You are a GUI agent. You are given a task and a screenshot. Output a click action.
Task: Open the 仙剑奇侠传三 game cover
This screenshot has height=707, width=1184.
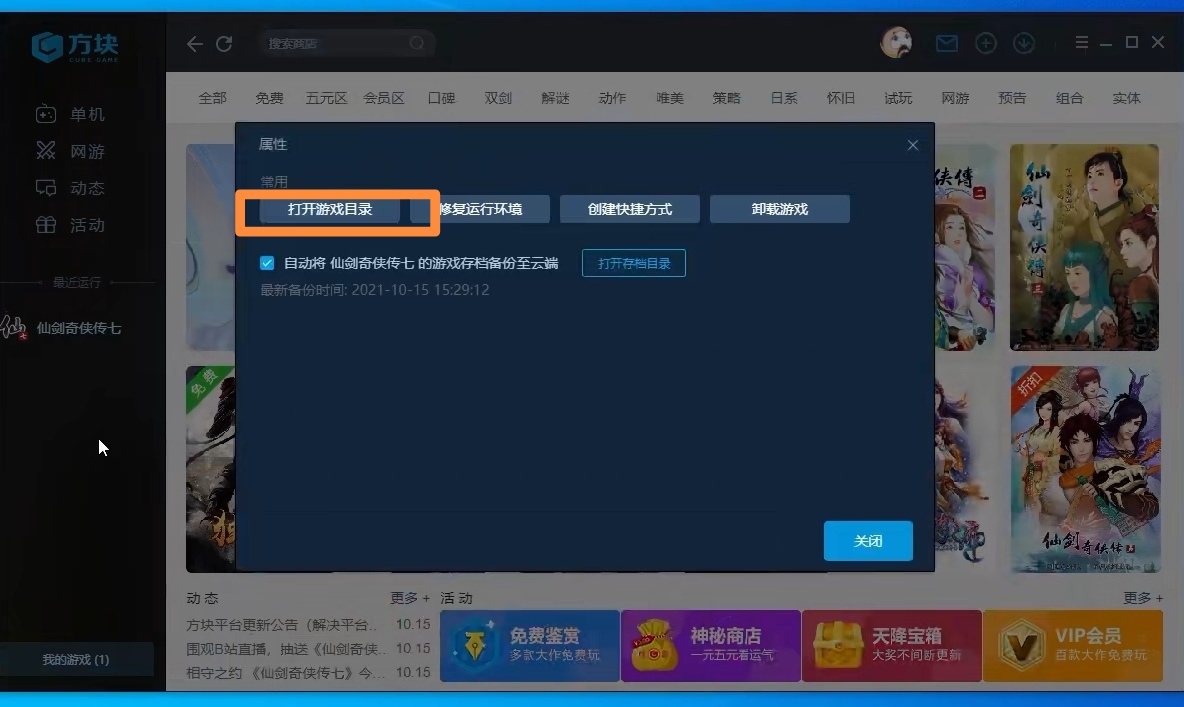coord(1084,248)
